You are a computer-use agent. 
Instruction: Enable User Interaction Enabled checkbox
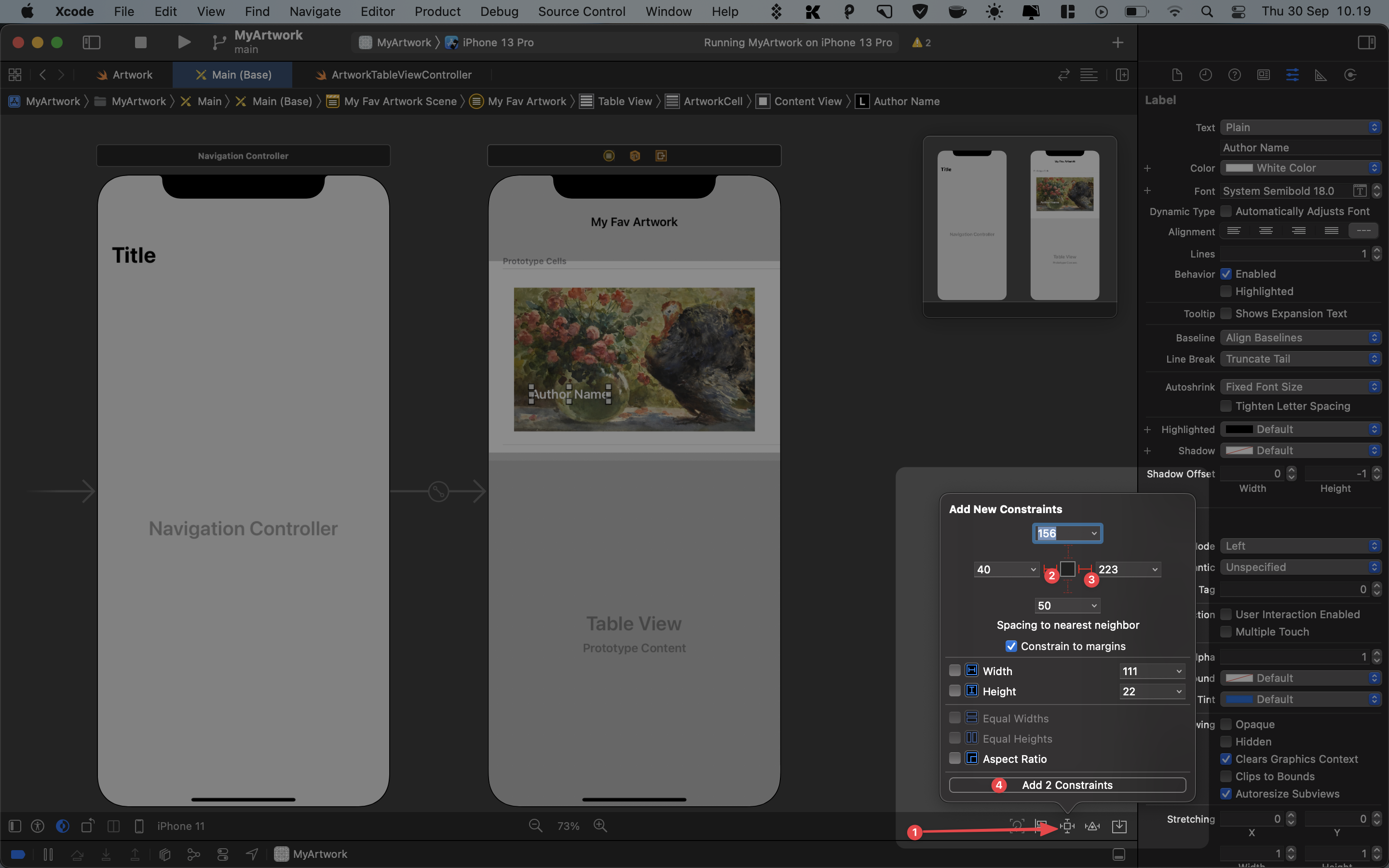point(1226,614)
